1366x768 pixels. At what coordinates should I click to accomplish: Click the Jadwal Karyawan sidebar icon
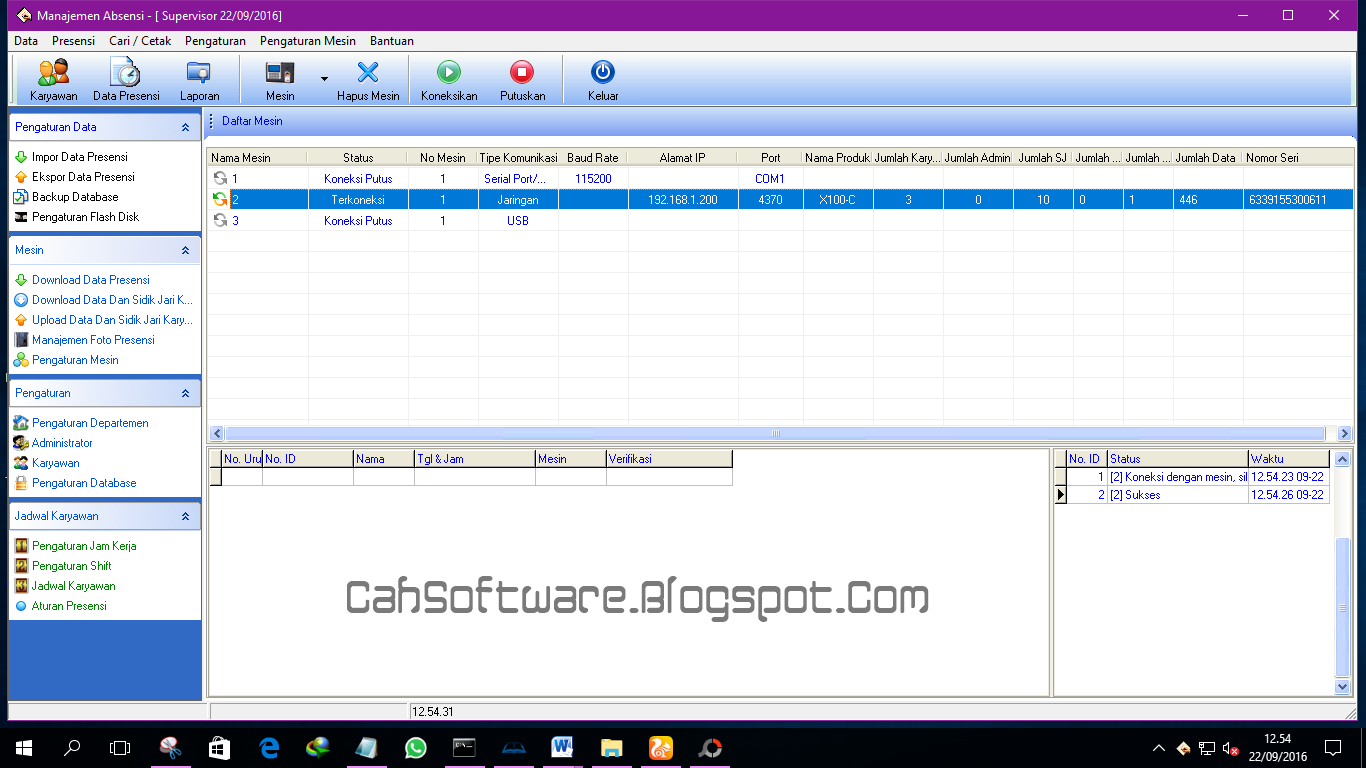coord(21,586)
